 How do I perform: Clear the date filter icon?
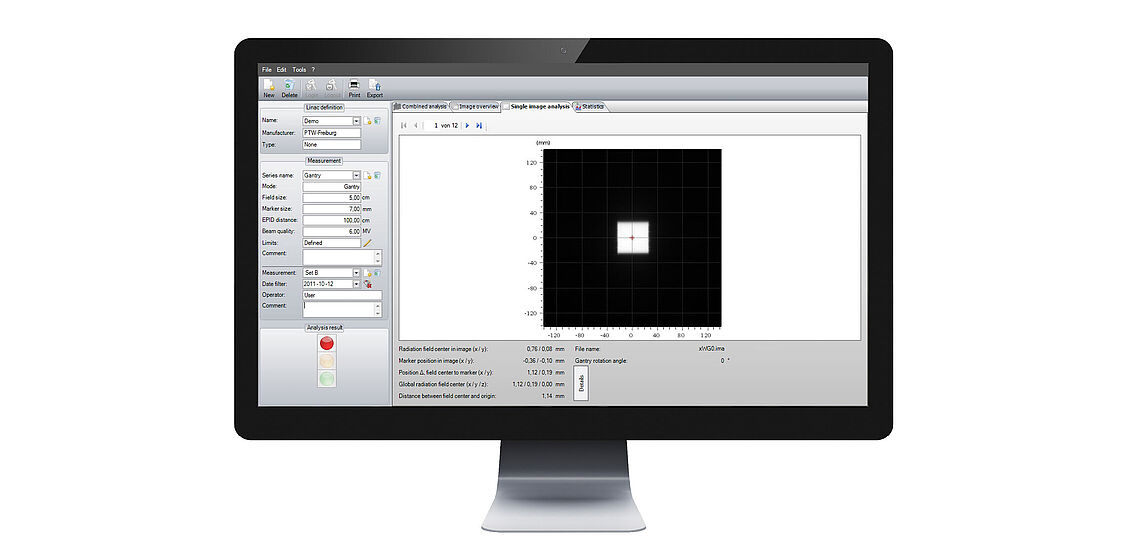(x=368, y=284)
